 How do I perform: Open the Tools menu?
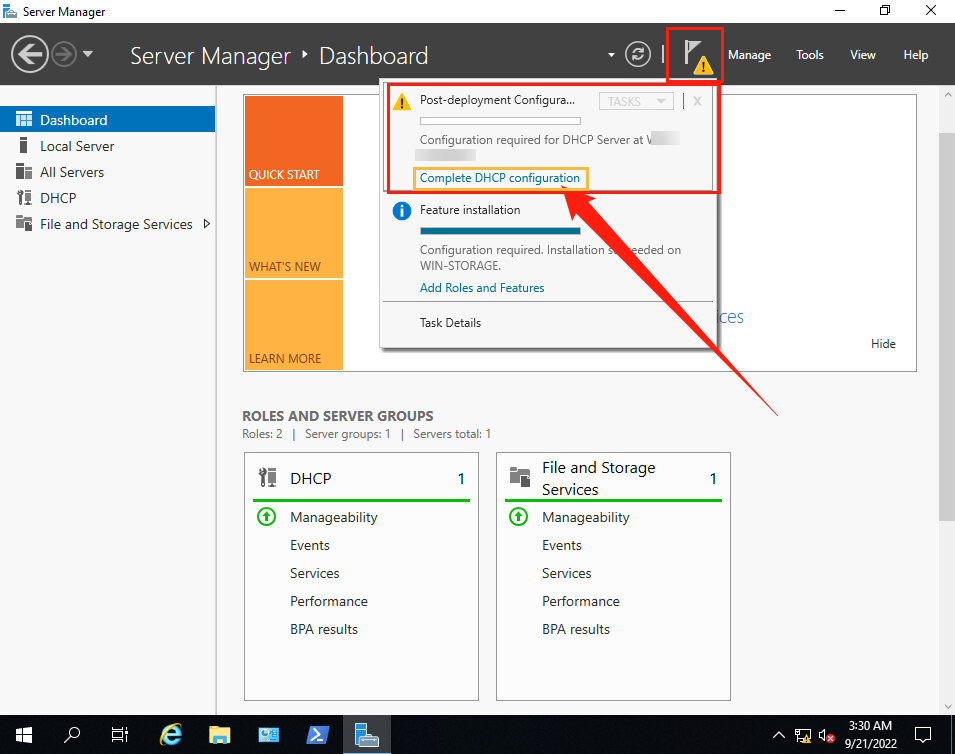coord(810,55)
